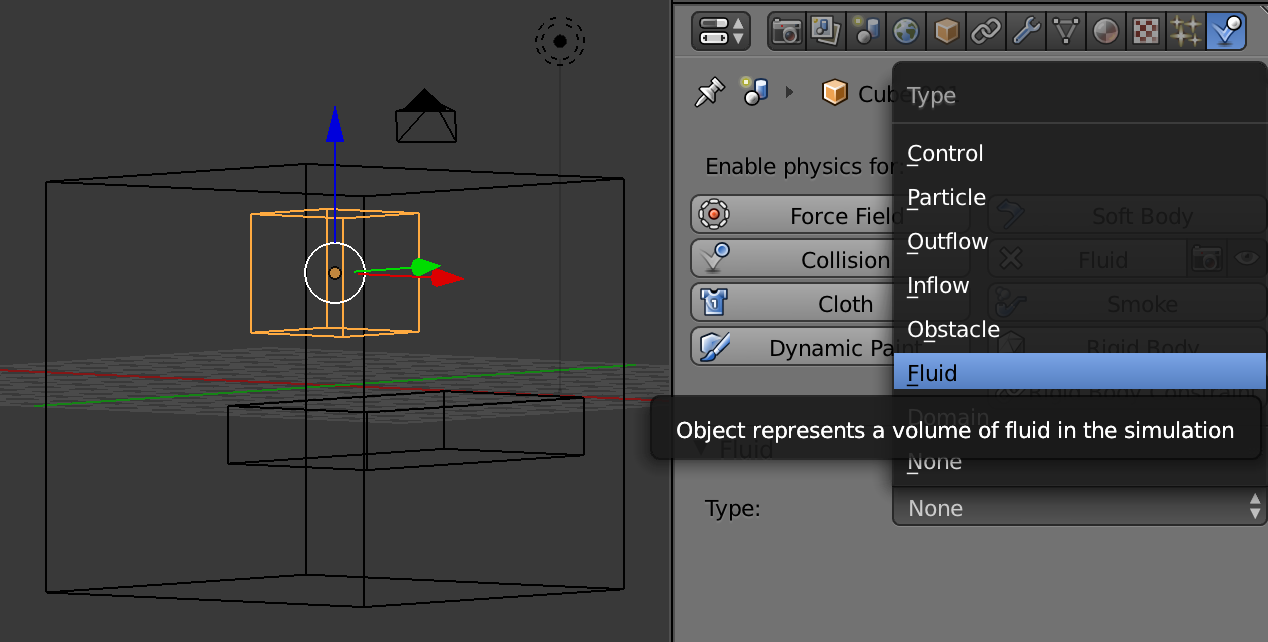This screenshot has height=642, width=1268.
Task: Click the red X axis arrow
Action: pyautogui.click(x=447, y=278)
